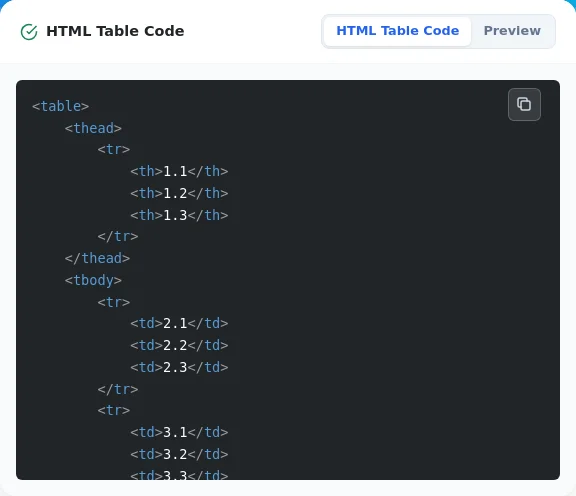Click the <td>3.1</td> code line
This screenshot has height=496, width=576.
(x=179, y=432)
